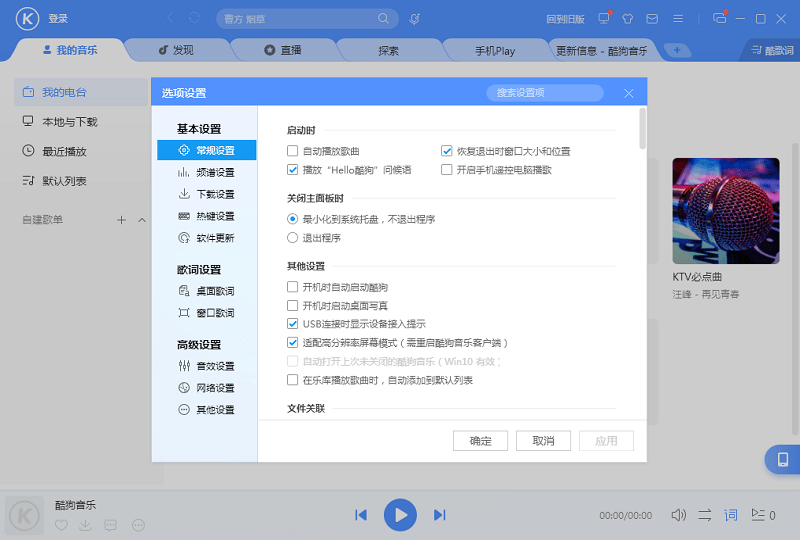
Task: Enable 在乐库播放歌曲时自动添加到默认列表
Action: [292, 380]
